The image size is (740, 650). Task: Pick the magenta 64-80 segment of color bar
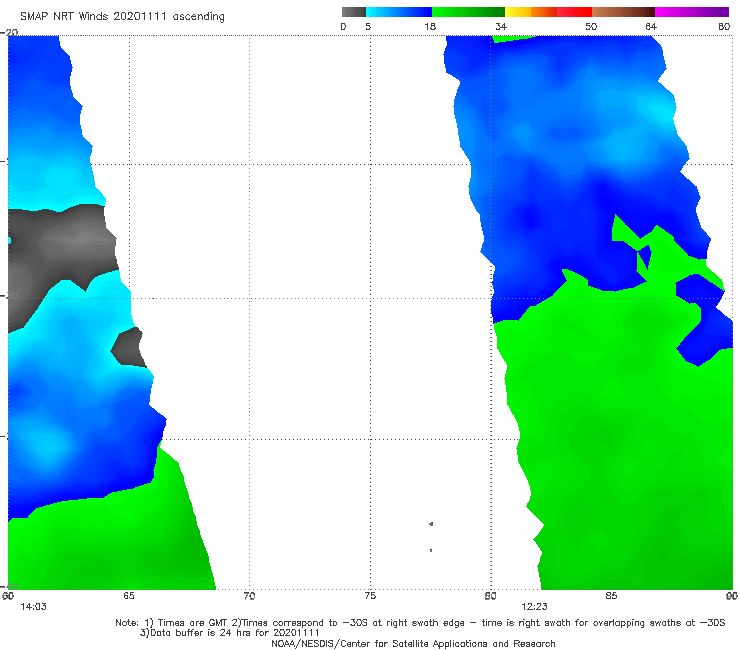692,12
